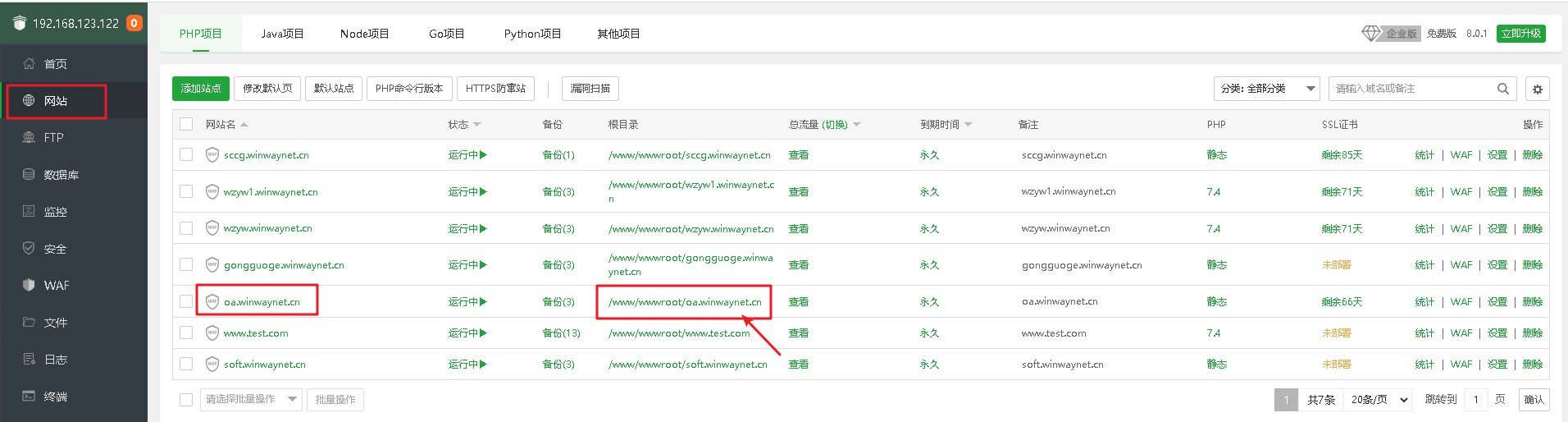1568x422 pixels.
Task: Open the 20条/页 page size dropdown
Action: 1379,400
